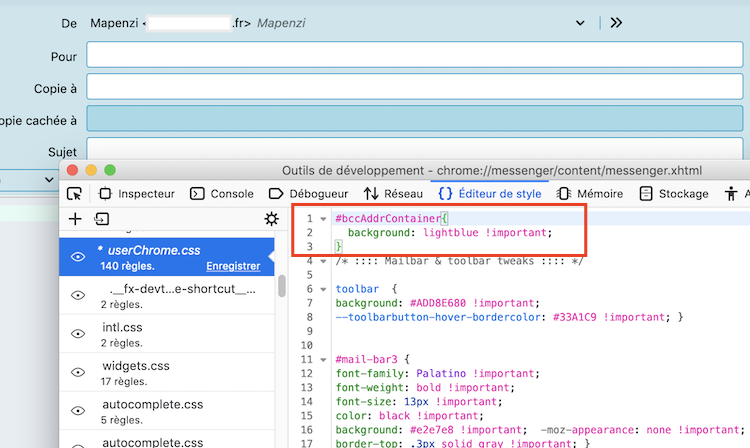Hide the widgets.css stylesheet
This screenshot has width=750, height=448.
[x=78, y=372]
